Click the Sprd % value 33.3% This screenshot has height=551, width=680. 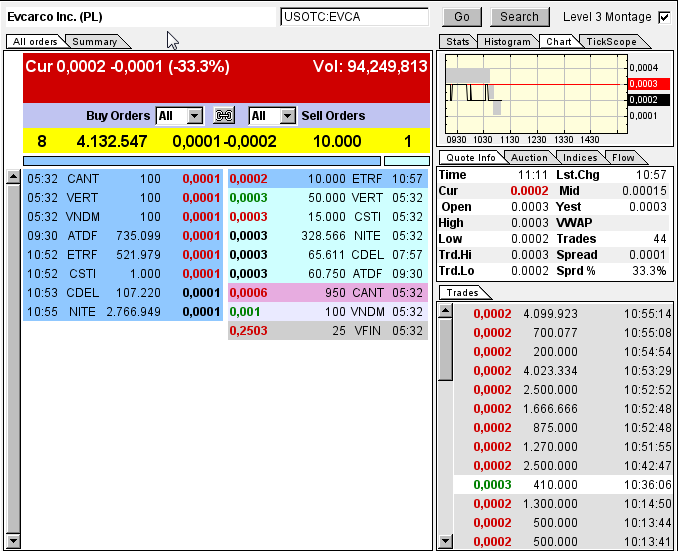click(x=649, y=271)
